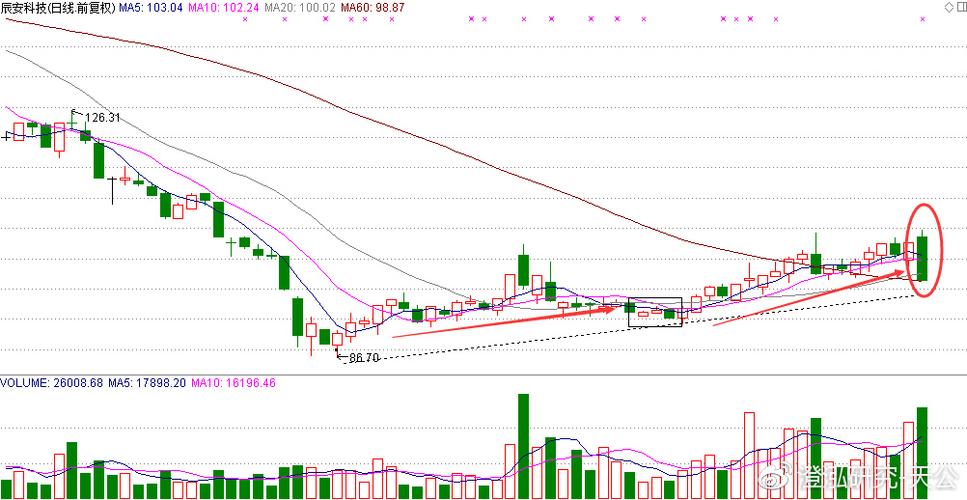Click volume panel MA5: 17898.20 label
The width and height of the screenshot is (967, 500).
[x=147, y=383]
